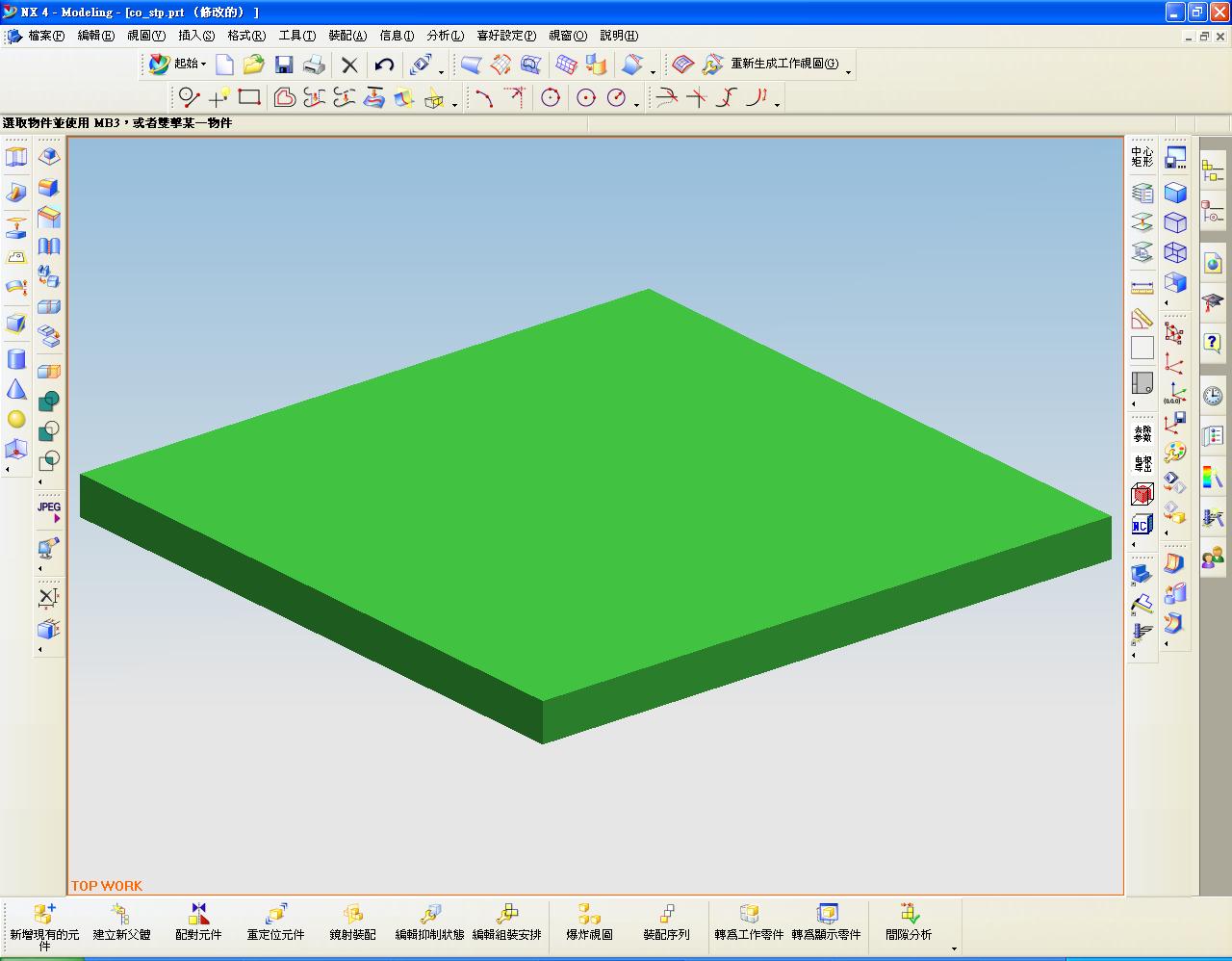Pick the yellow Sphere primitive icon
The width and height of the screenshot is (1232, 961).
16,419
